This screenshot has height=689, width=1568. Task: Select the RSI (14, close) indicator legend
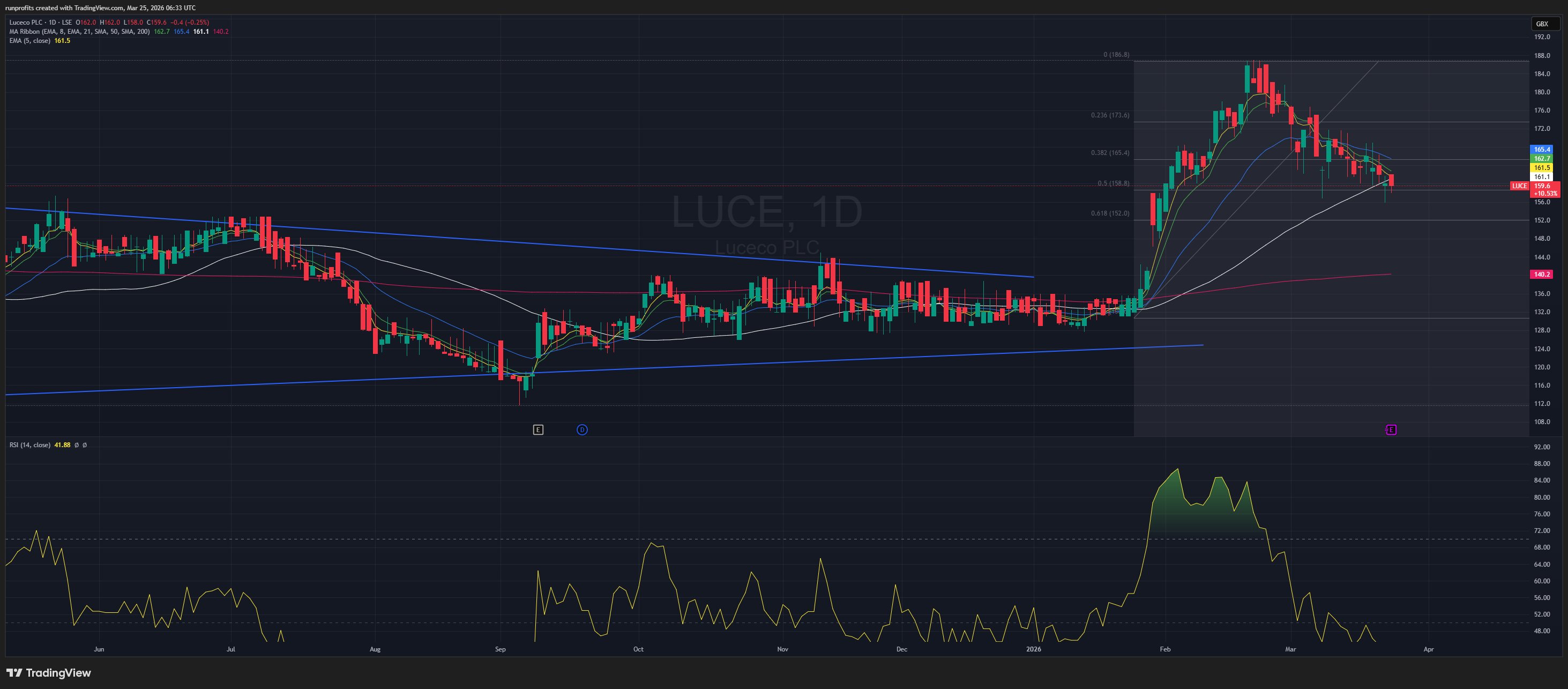pos(30,444)
